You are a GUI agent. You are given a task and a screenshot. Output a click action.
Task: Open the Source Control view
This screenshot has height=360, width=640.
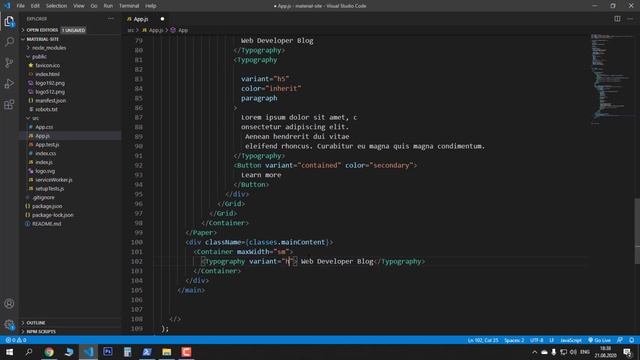tap(9, 62)
